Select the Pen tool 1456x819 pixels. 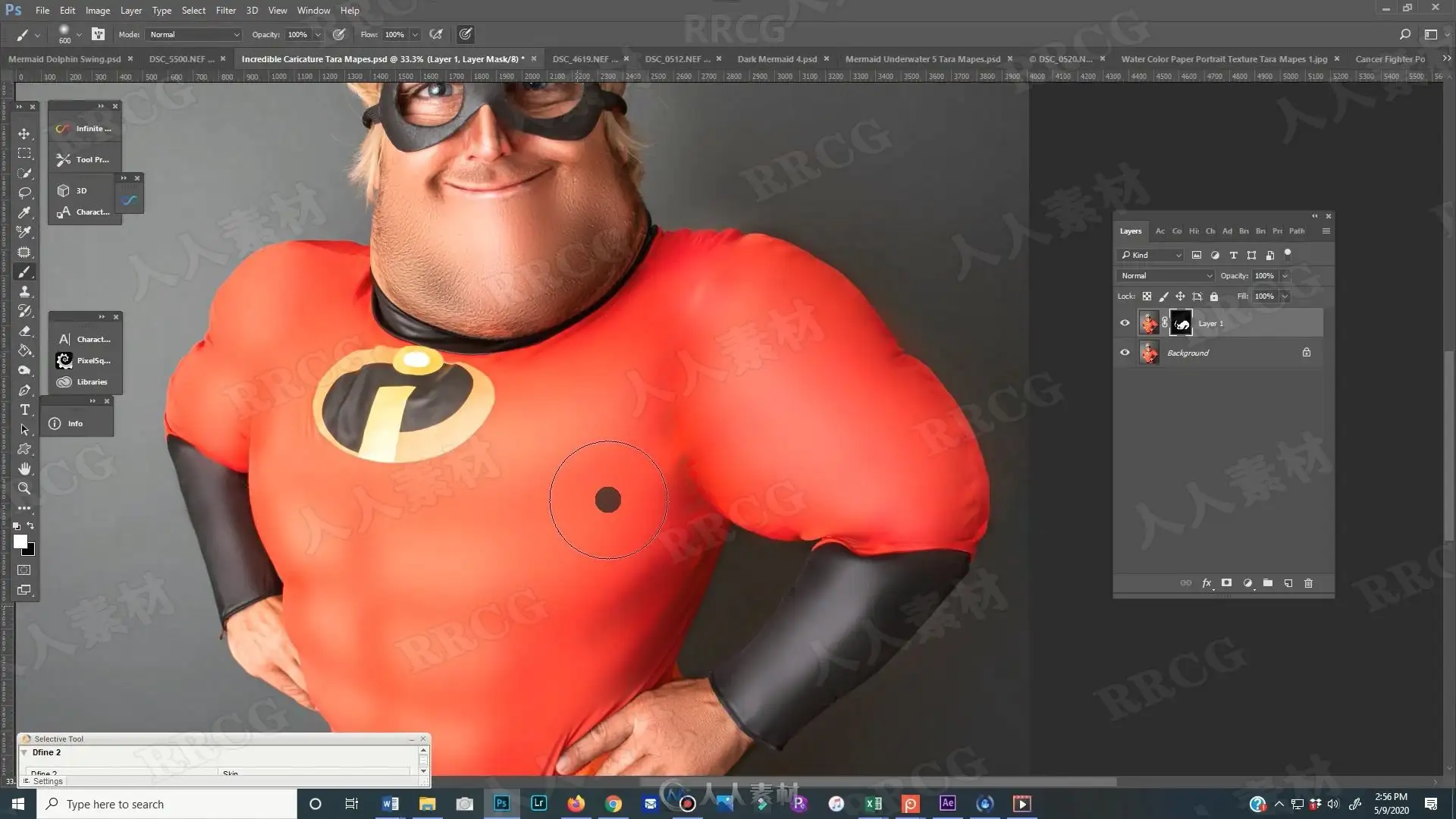(x=24, y=390)
